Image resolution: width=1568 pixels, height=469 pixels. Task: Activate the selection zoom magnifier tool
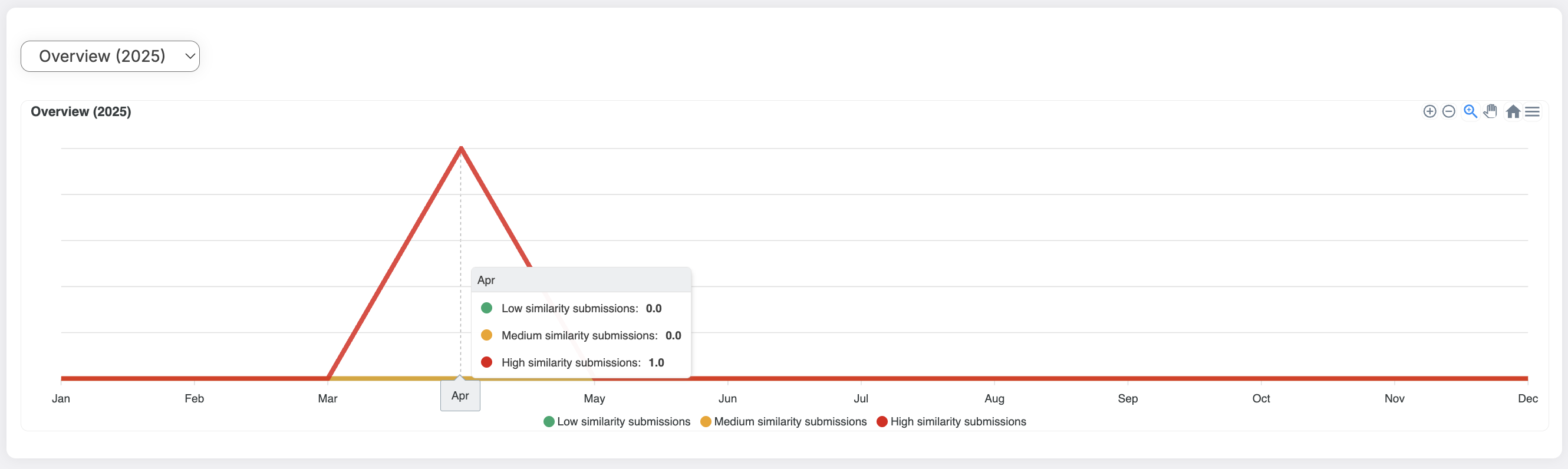pos(1470,111)
